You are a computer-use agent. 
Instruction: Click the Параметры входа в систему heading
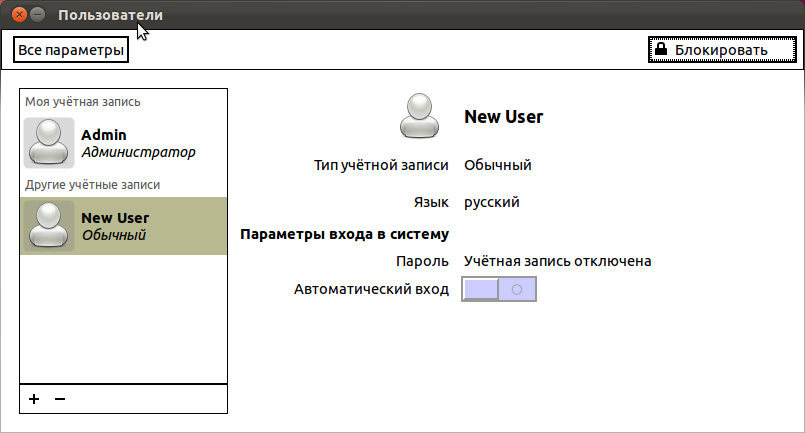click(344, 234)
